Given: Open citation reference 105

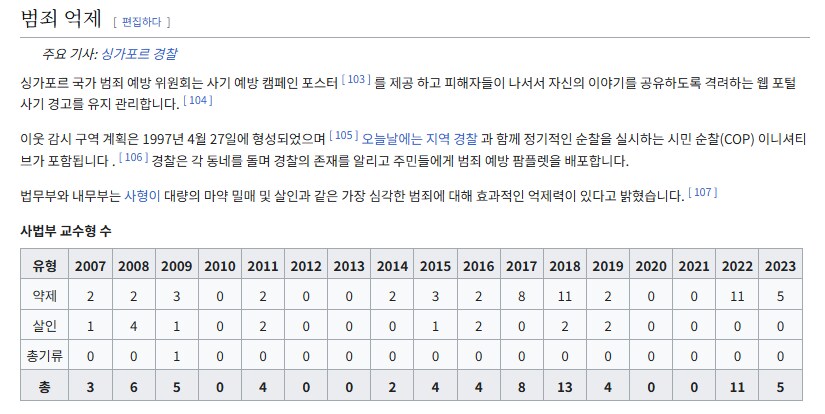Looking at the screenshot, I should (x=344, y=136).
